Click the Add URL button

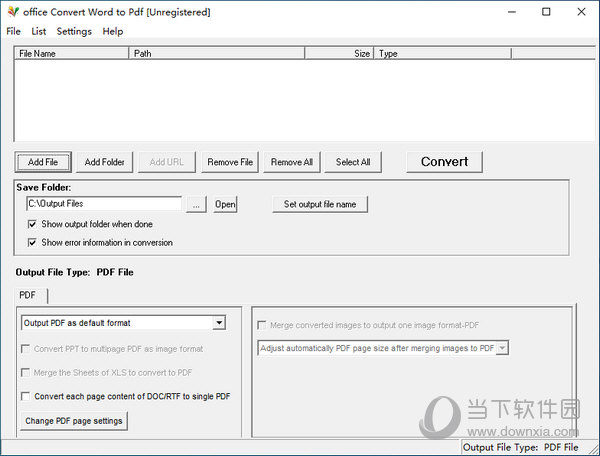(x=166, y=162)
